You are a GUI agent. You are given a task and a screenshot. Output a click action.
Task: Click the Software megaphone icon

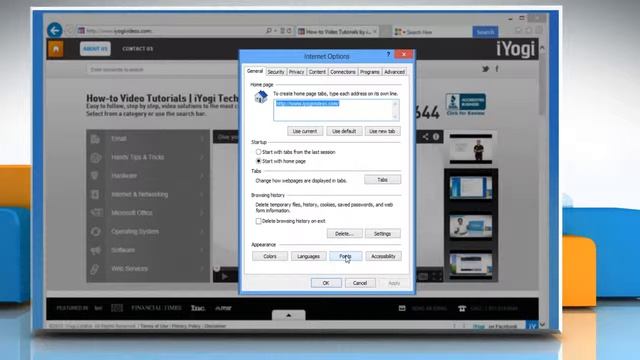[96, 250]
